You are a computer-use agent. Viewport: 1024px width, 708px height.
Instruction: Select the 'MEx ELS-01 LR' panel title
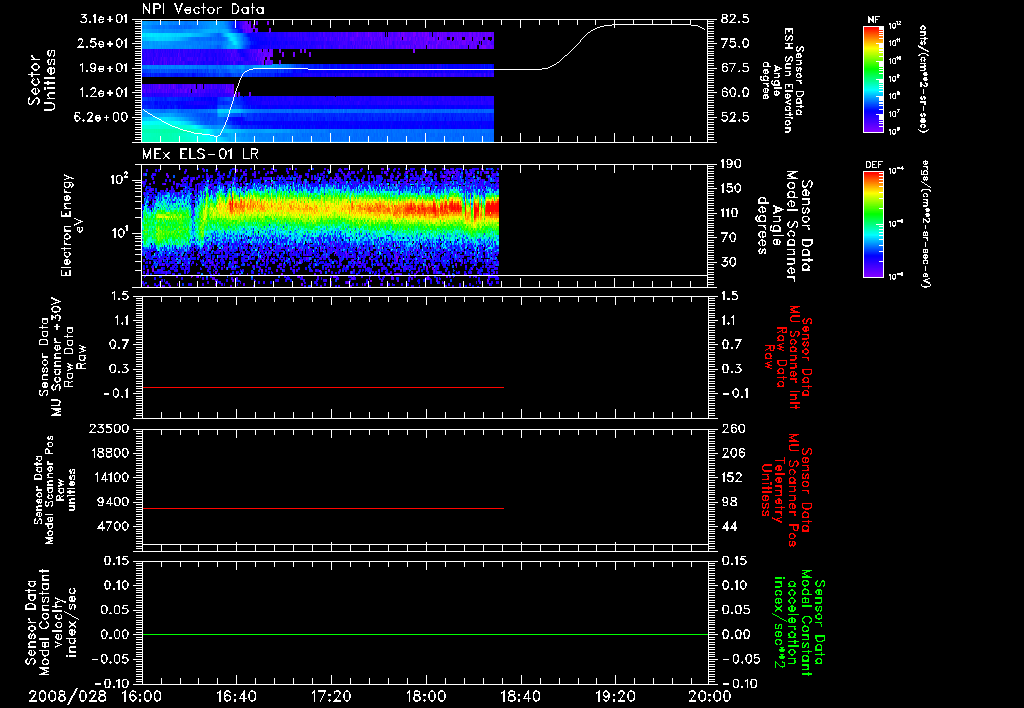coord(198,155)
